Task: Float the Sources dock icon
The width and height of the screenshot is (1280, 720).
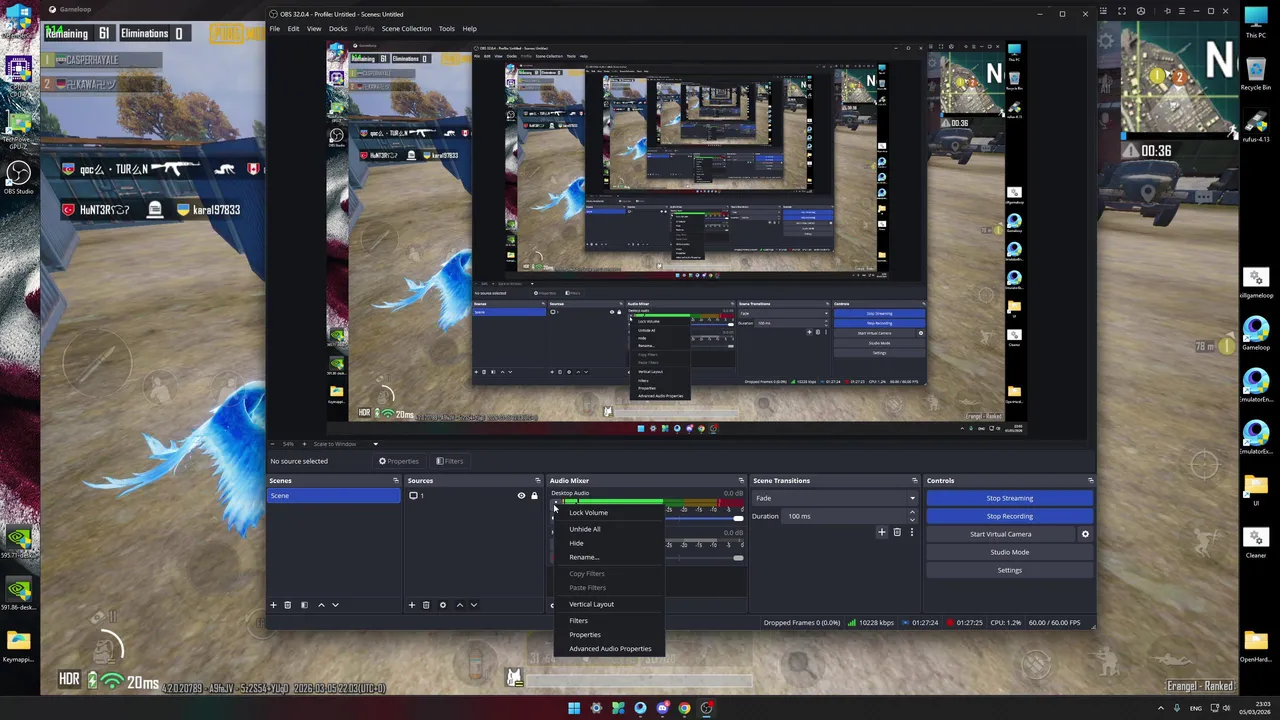Action: [537, 481]
